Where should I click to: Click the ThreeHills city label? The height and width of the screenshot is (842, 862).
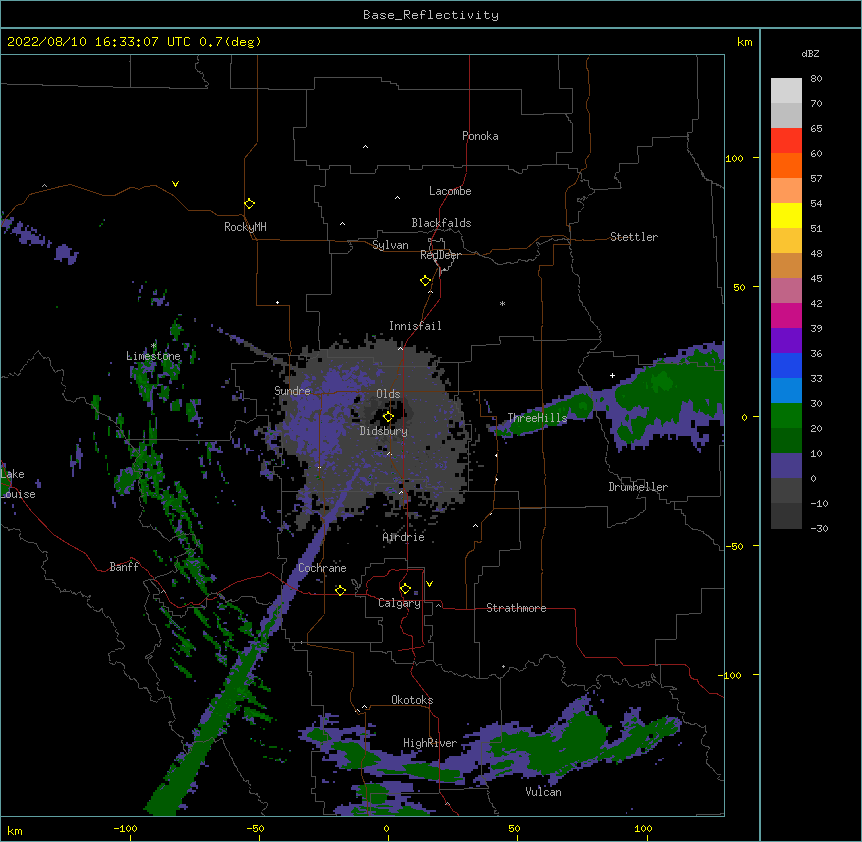[537, 418]
